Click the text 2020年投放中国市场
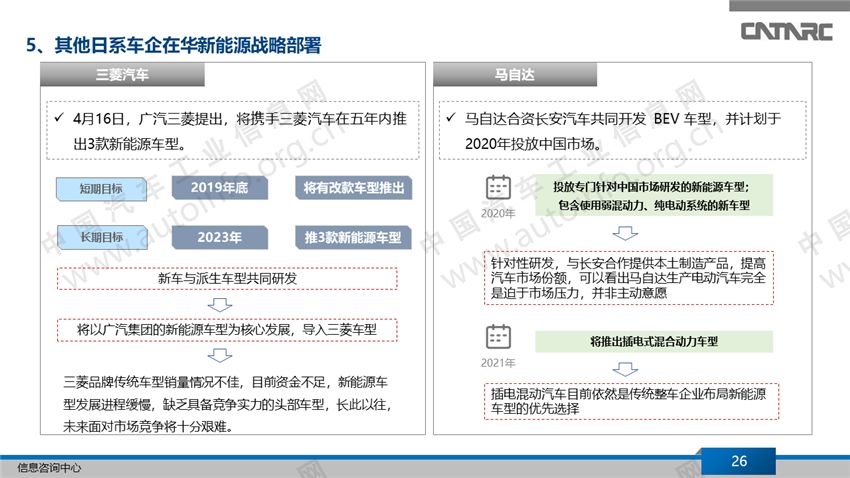This screenshot has height=478, width=850. tap(530, 144)
